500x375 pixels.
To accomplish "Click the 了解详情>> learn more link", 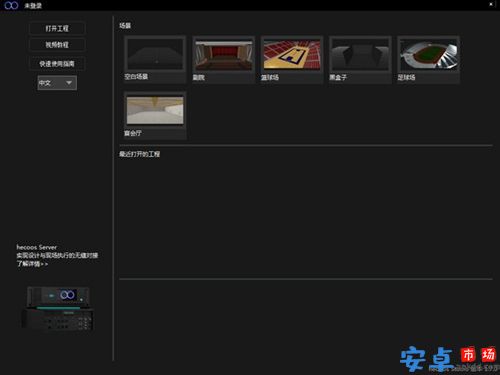I will (32, 264).
